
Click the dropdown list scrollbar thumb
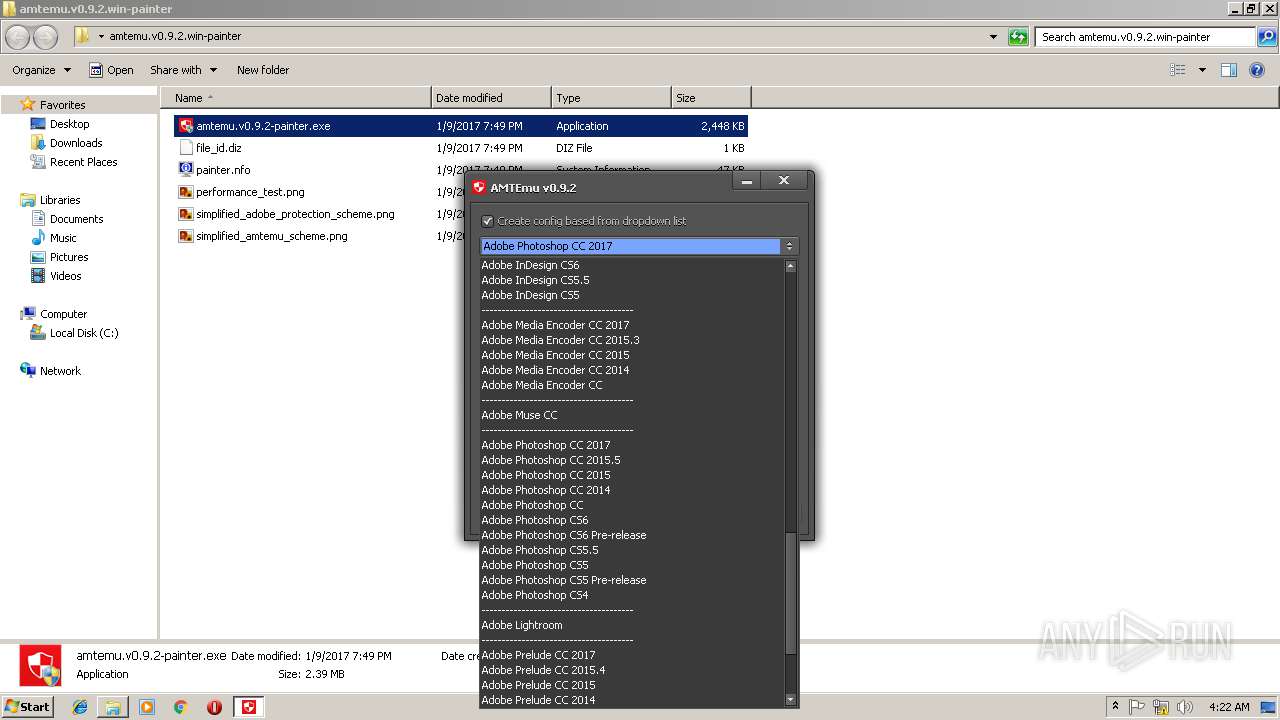(791, 593)
